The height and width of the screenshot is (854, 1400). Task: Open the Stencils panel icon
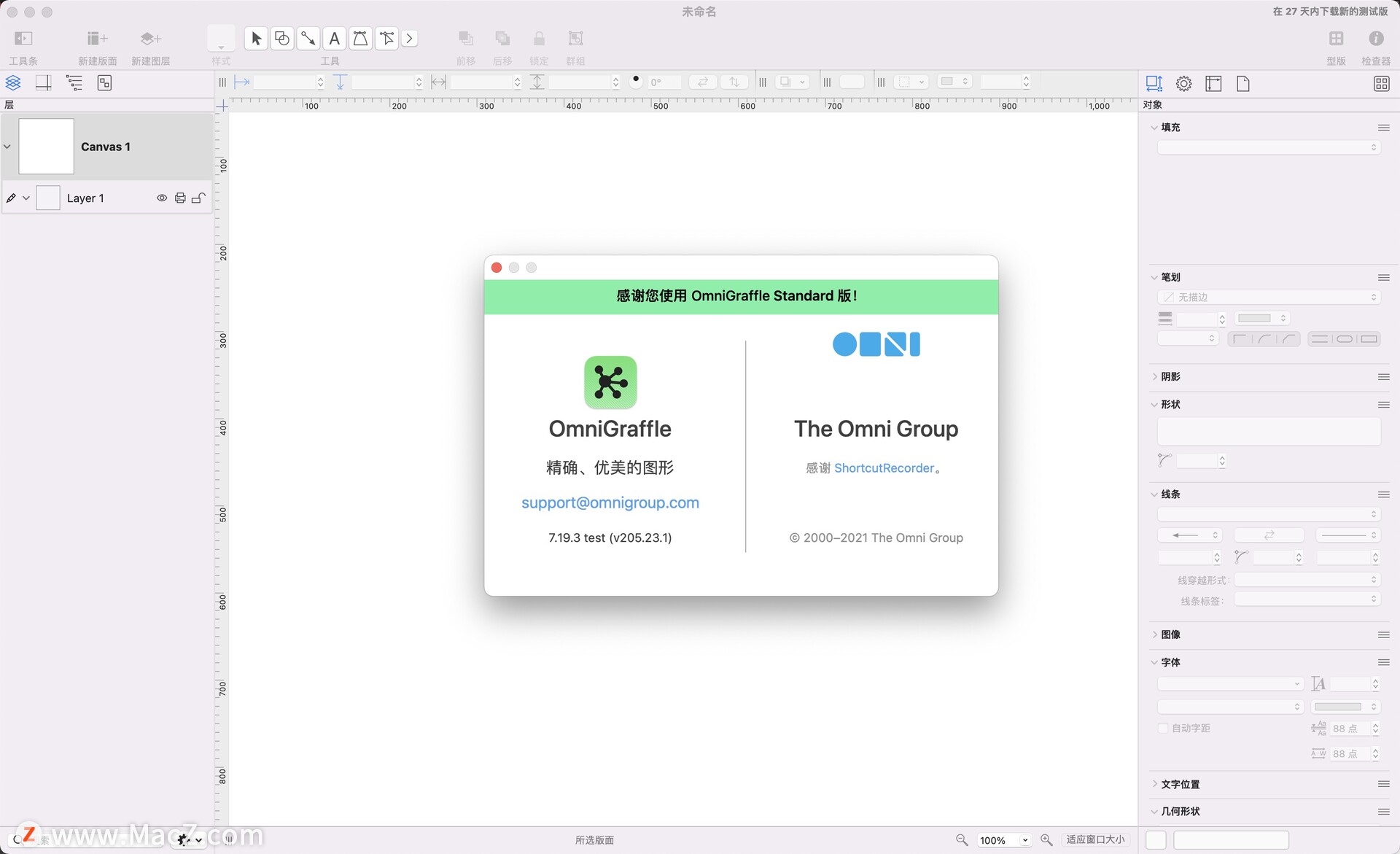click(1336, 39)
